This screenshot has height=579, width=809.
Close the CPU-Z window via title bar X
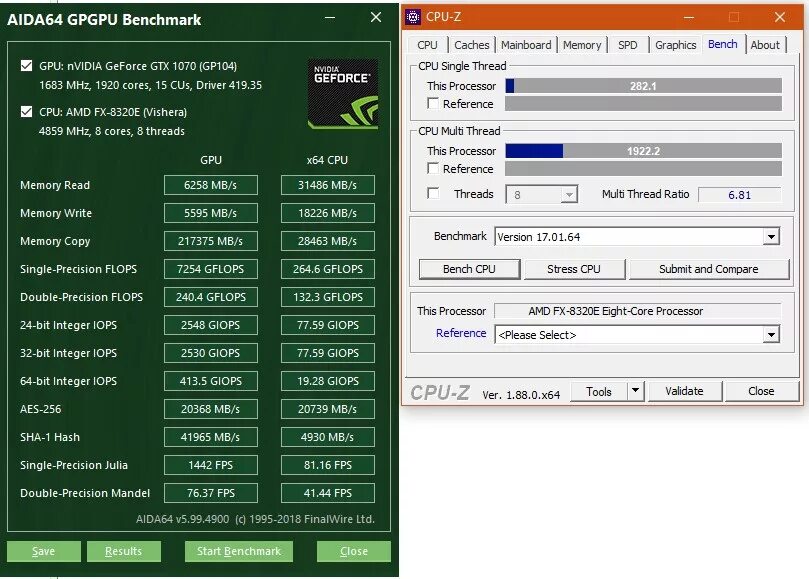coord(780,17)
